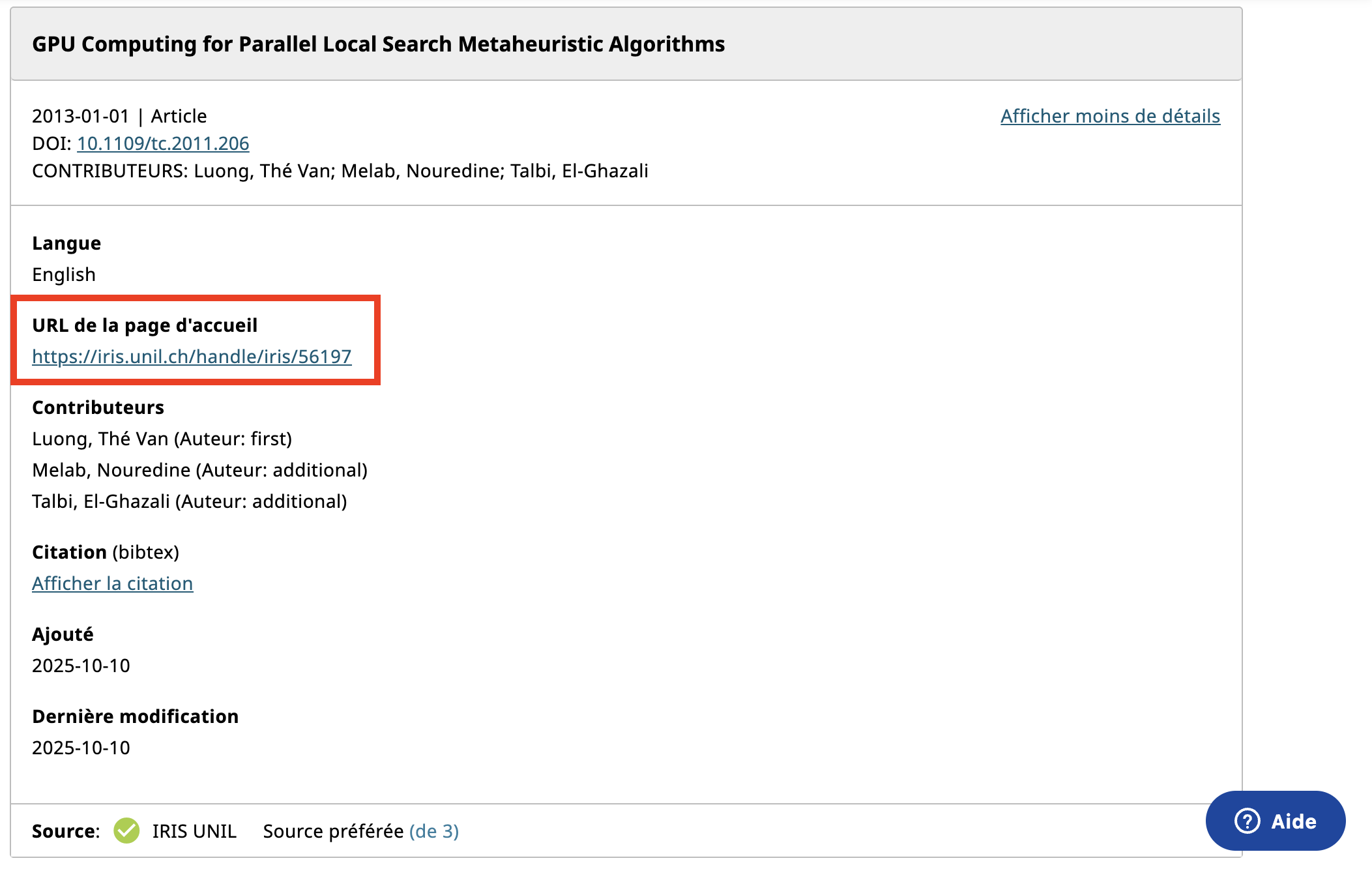
Task: Click the 'Langue' field label
Action: pyautogui.click(x=66, y=243)
